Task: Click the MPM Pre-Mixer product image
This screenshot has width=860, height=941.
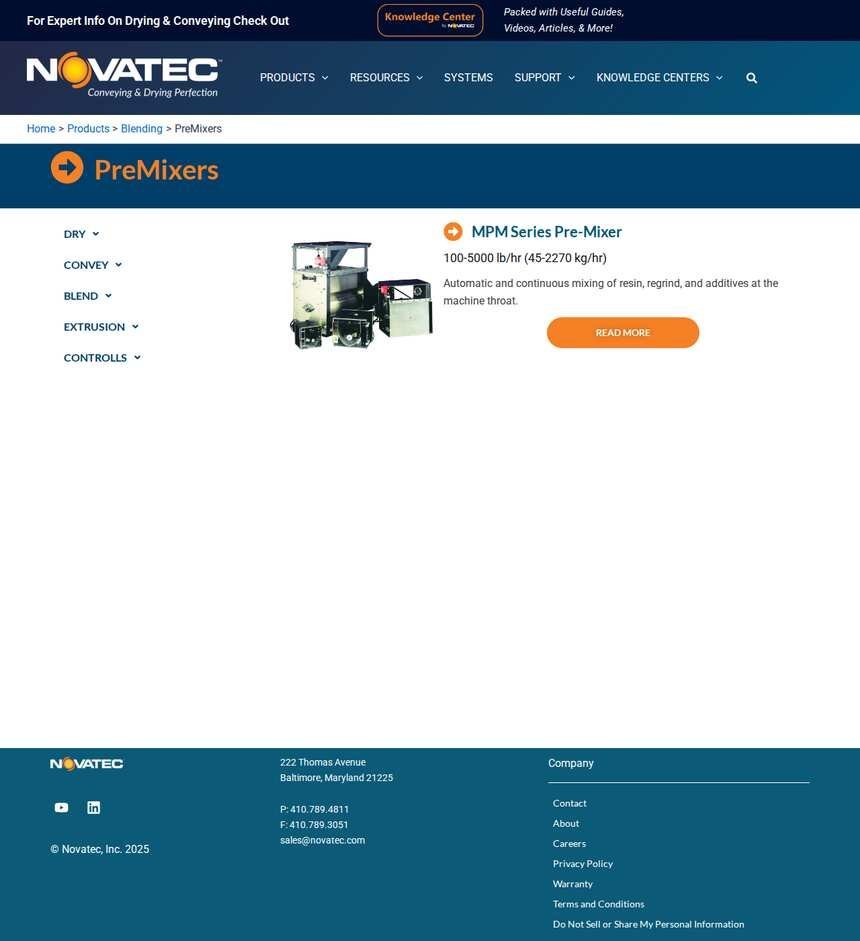Action: (361, 295)
